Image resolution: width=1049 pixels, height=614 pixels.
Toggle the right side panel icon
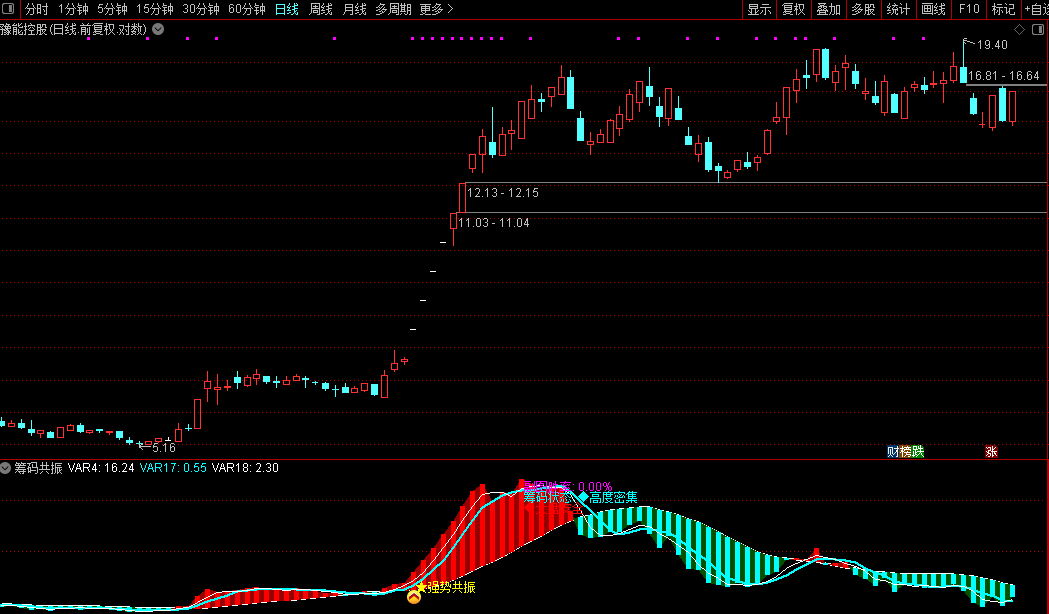[1038, 29]
